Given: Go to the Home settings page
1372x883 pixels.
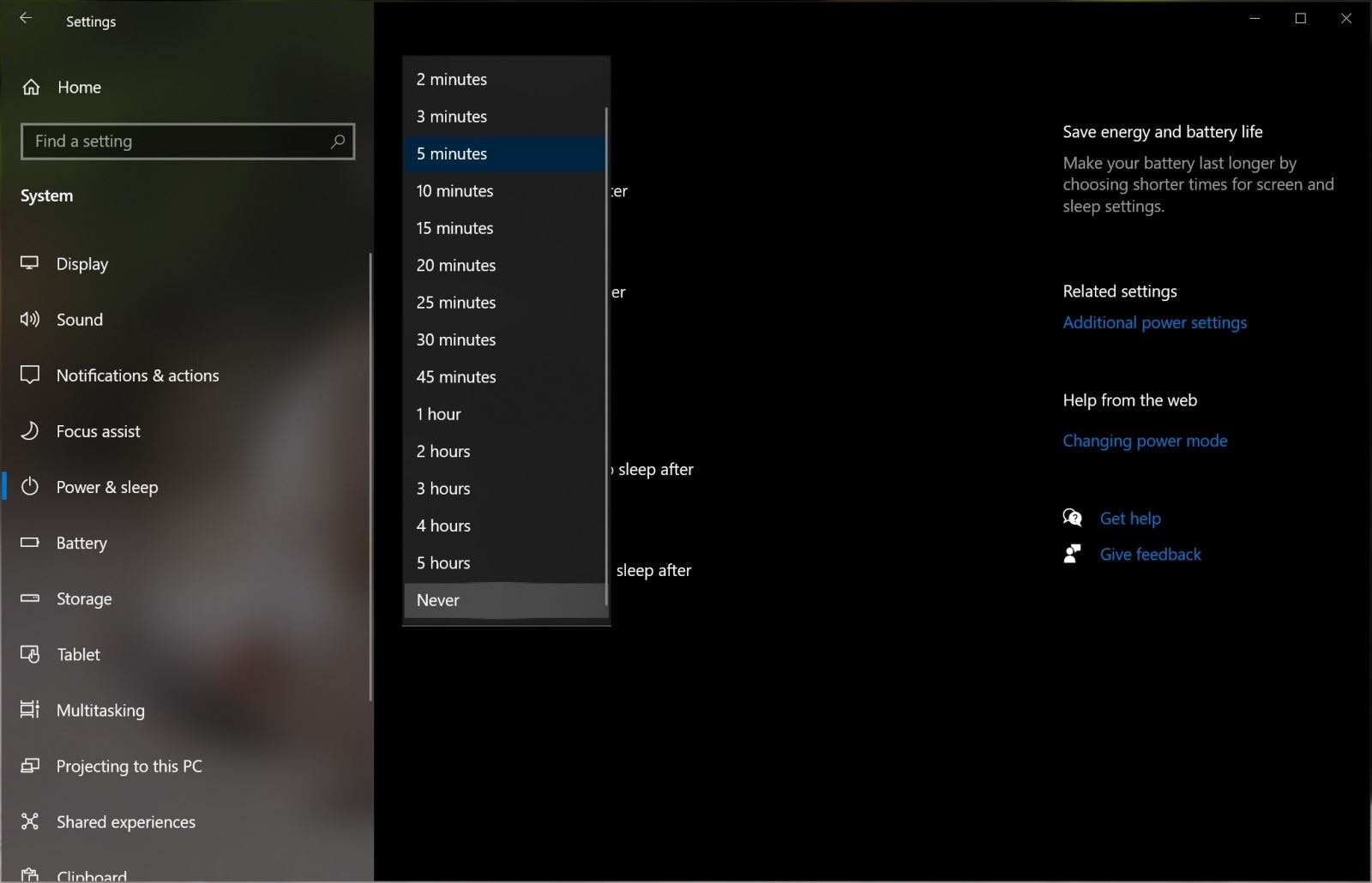Looking at the screenshot, I should tap(79, 87).
